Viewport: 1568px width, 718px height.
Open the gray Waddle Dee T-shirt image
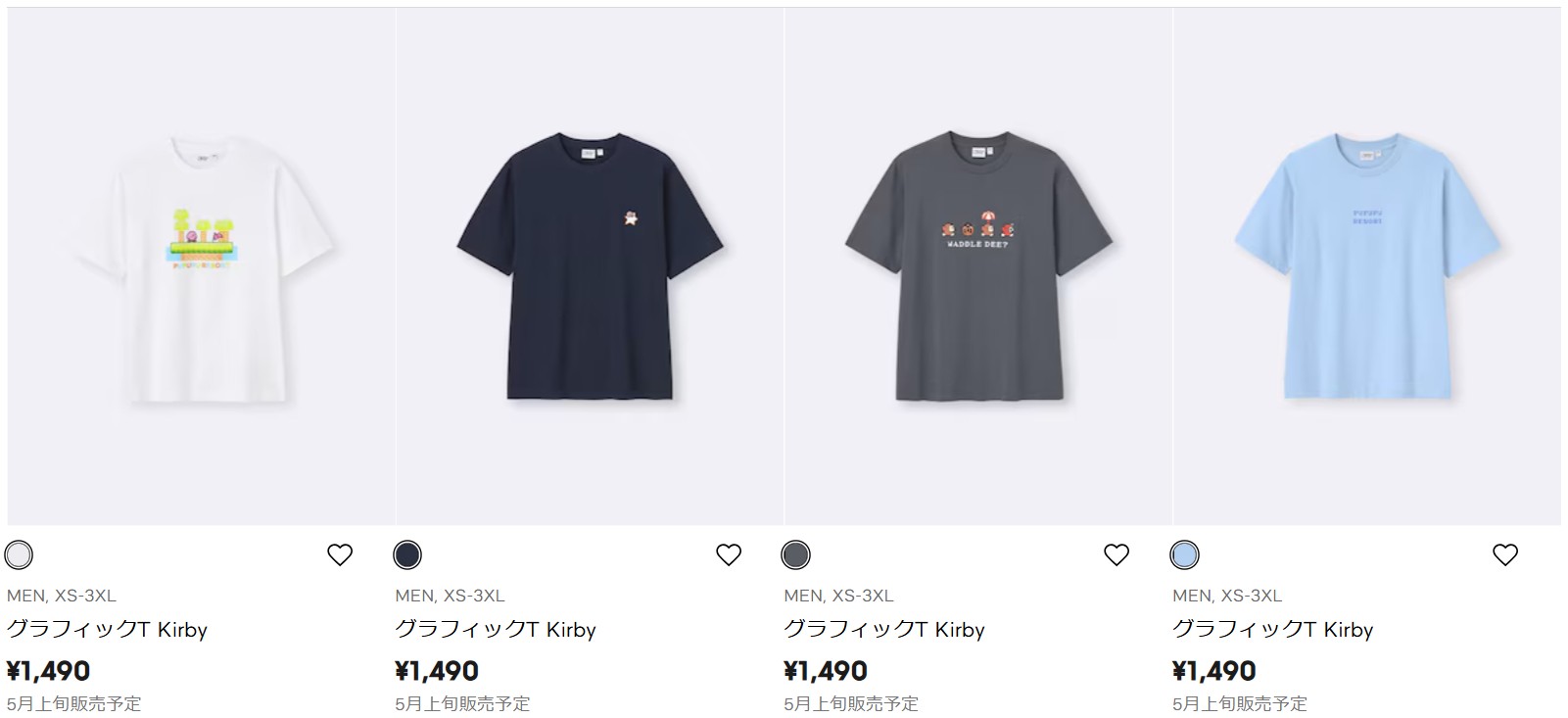(978, 266)
